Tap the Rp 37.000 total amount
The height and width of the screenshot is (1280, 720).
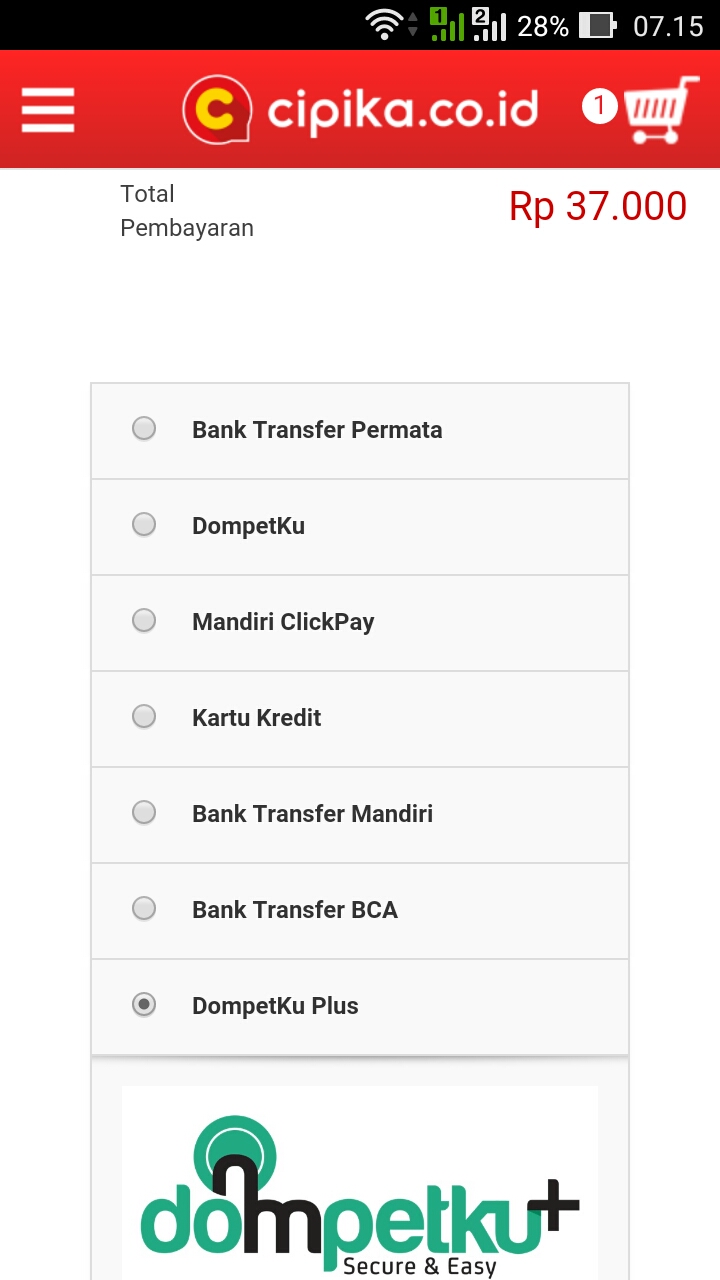click(597, 207)
